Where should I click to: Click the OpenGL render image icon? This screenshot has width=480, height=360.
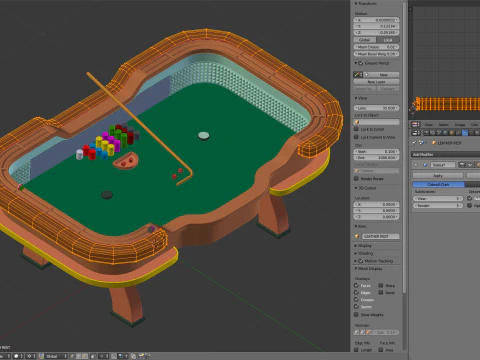[x=142, y=356]
